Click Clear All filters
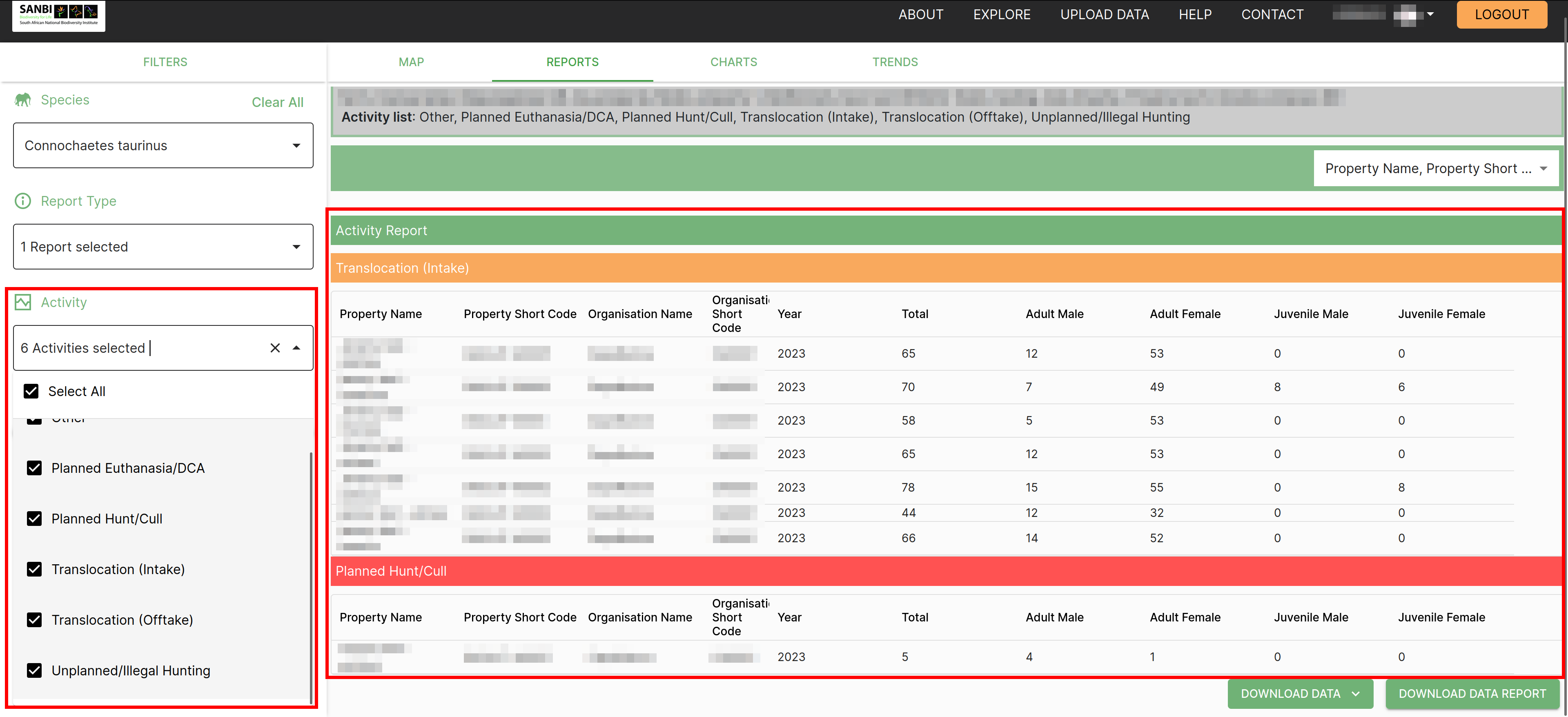1568x717 pixels. 278,102
